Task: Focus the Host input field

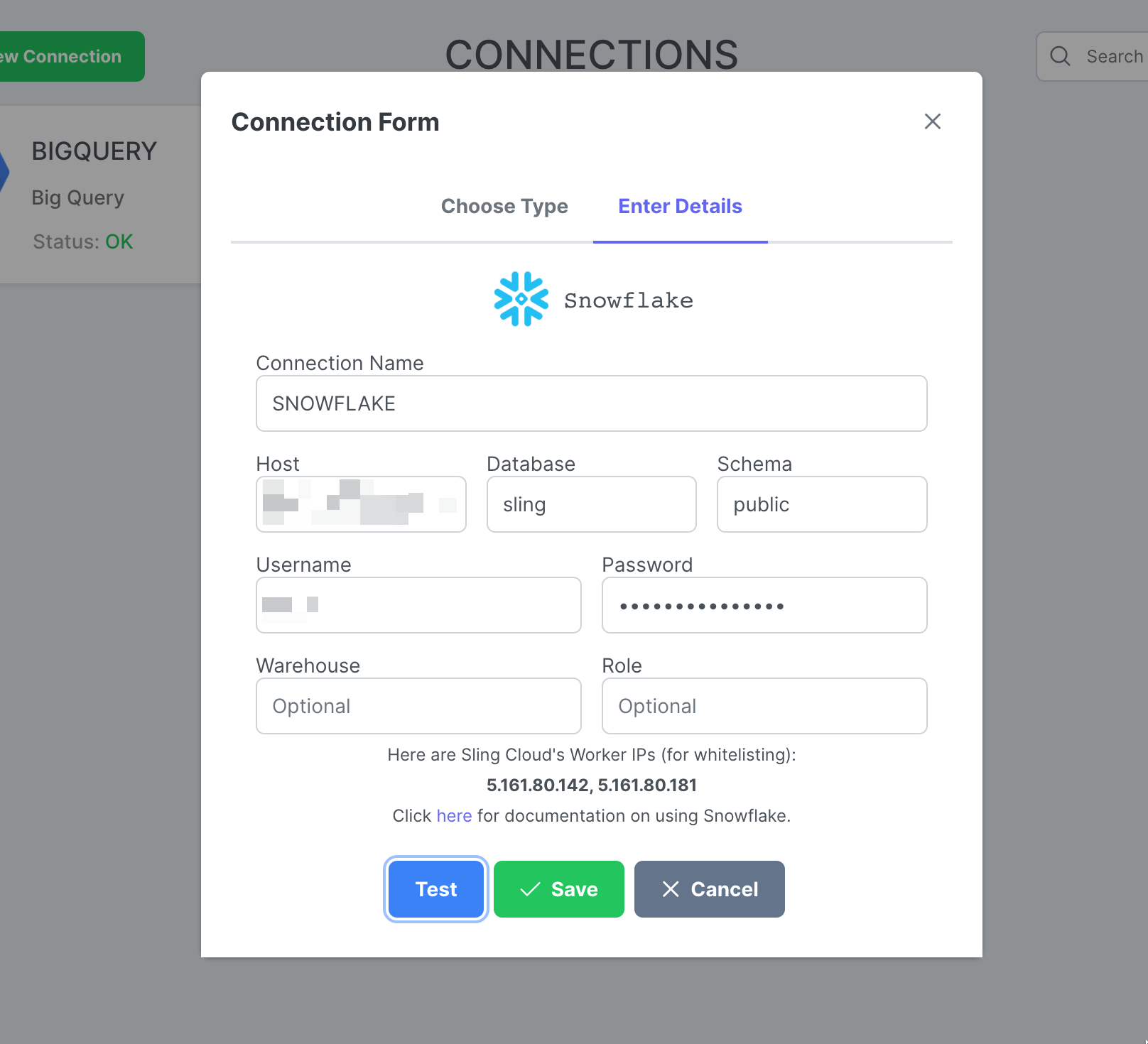Action: [361, 504]
